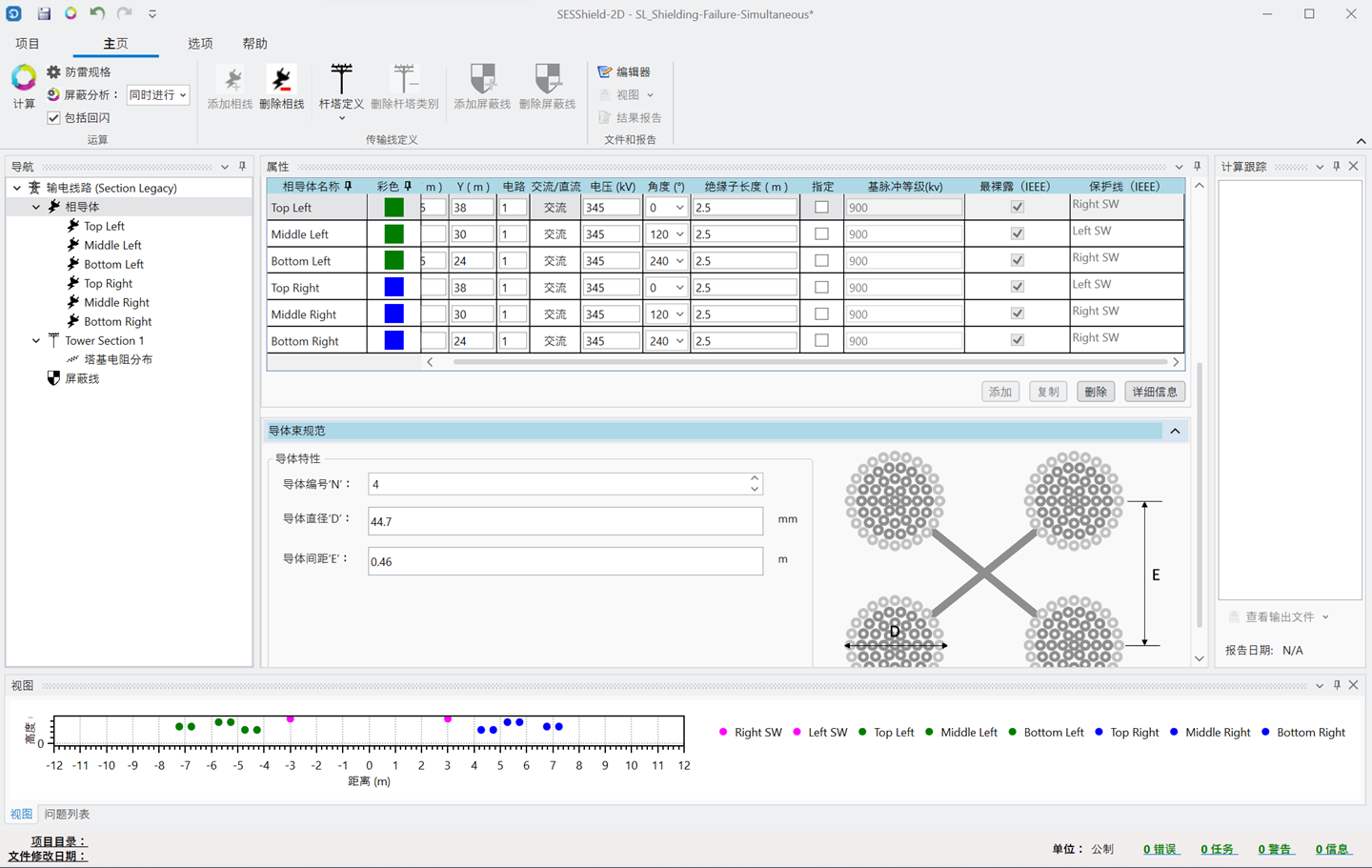This screenshot has width=1372, height=868.
Task: Click the save icon in title bar
Action: [x=44, y=14]
